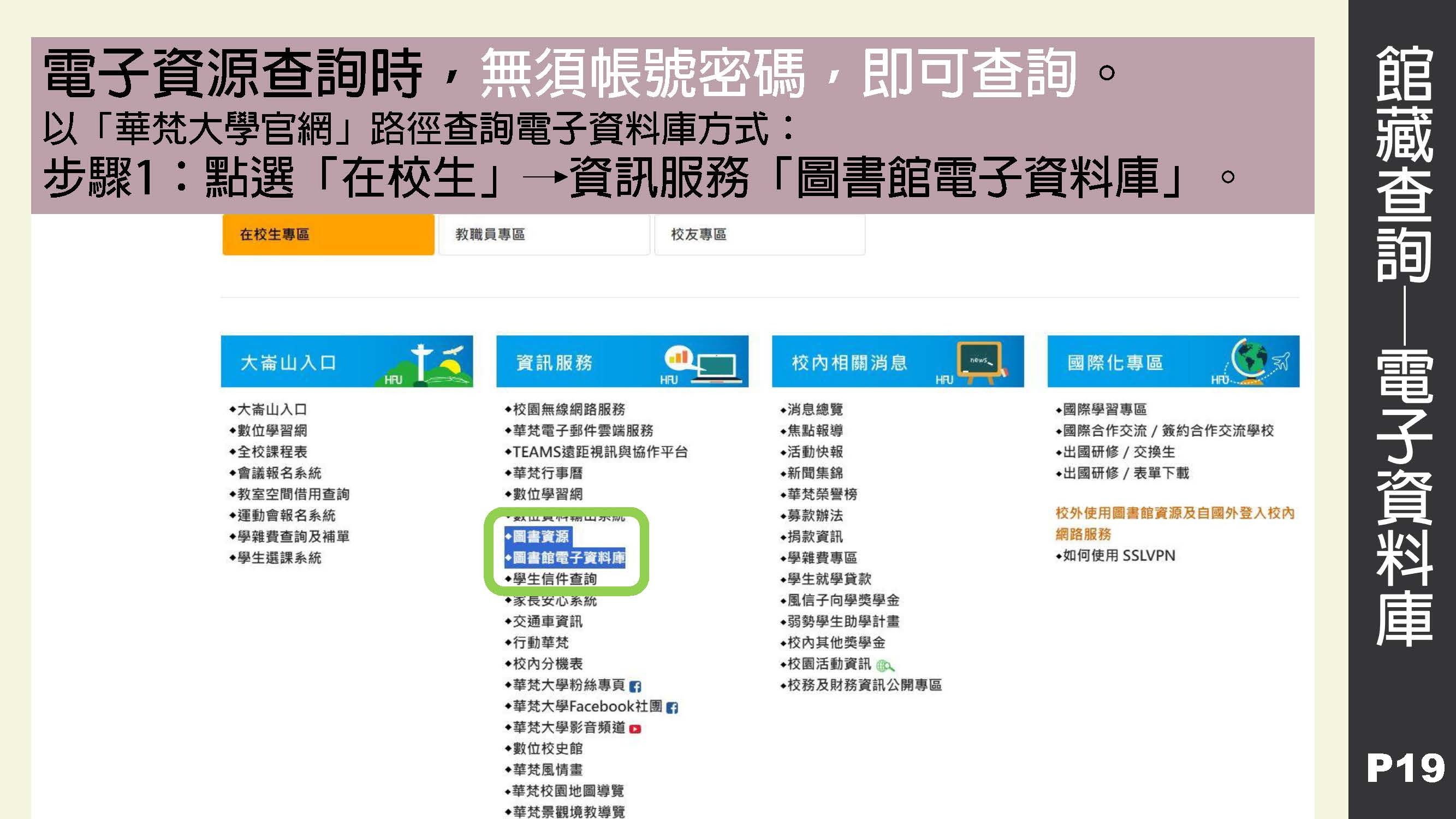Open the 募款辦法 link
The height and width of the screenshot is (819, 1456).
[x=815, y=515]
